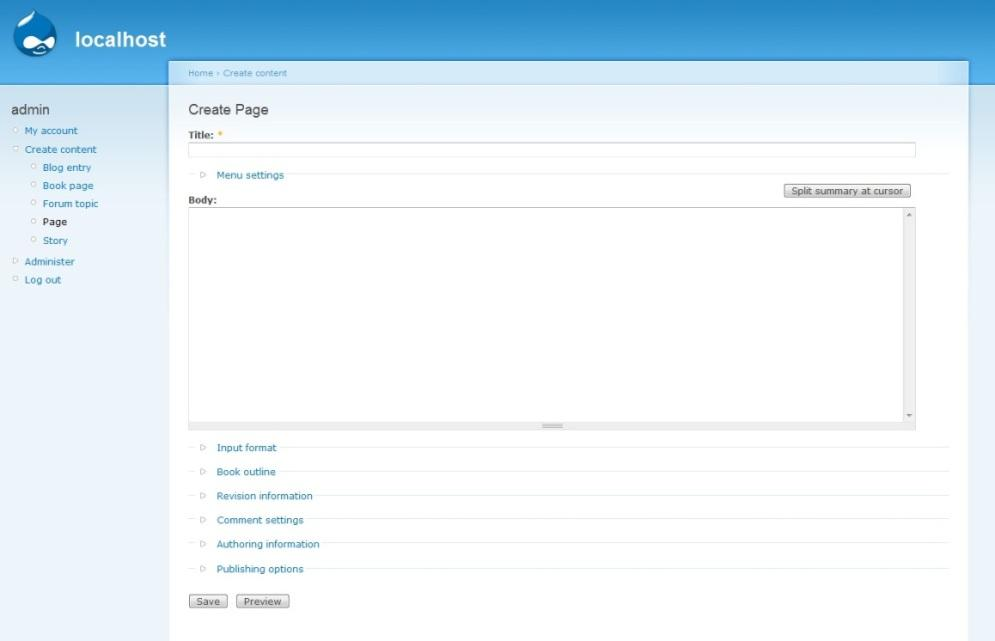Click the Body scrollbar up arrow
Screen dimensions: 995x641
tap(909, 215)
